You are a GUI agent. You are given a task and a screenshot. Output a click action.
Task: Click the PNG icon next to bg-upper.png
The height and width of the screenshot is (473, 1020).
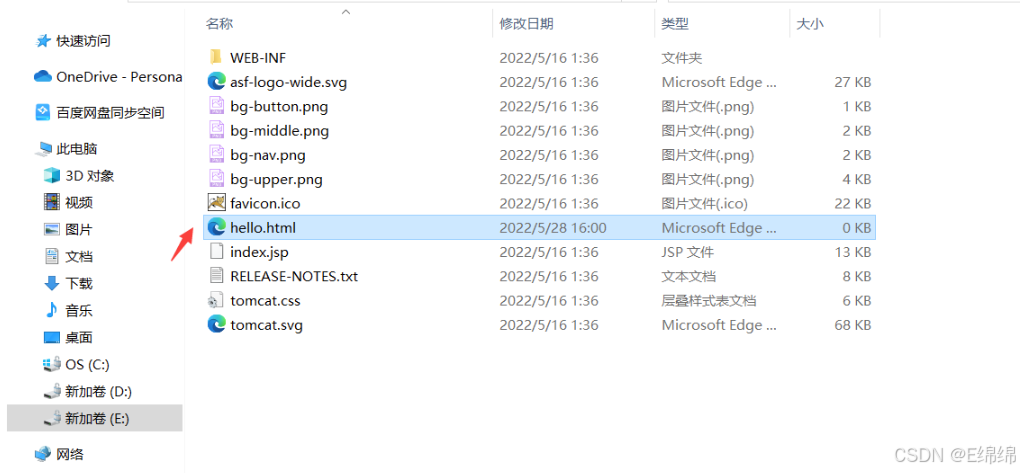216,179
